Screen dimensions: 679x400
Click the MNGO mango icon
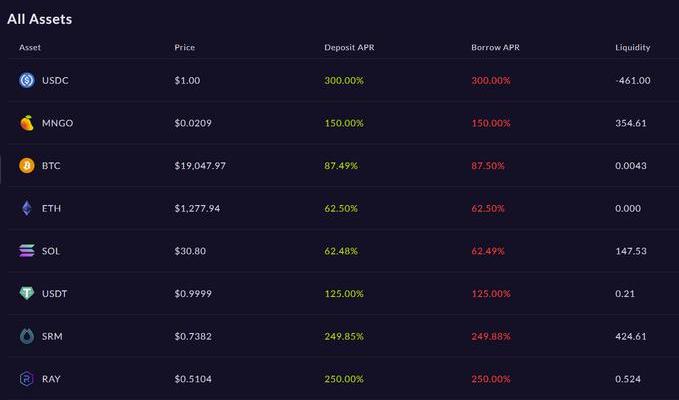pos(27,123)
